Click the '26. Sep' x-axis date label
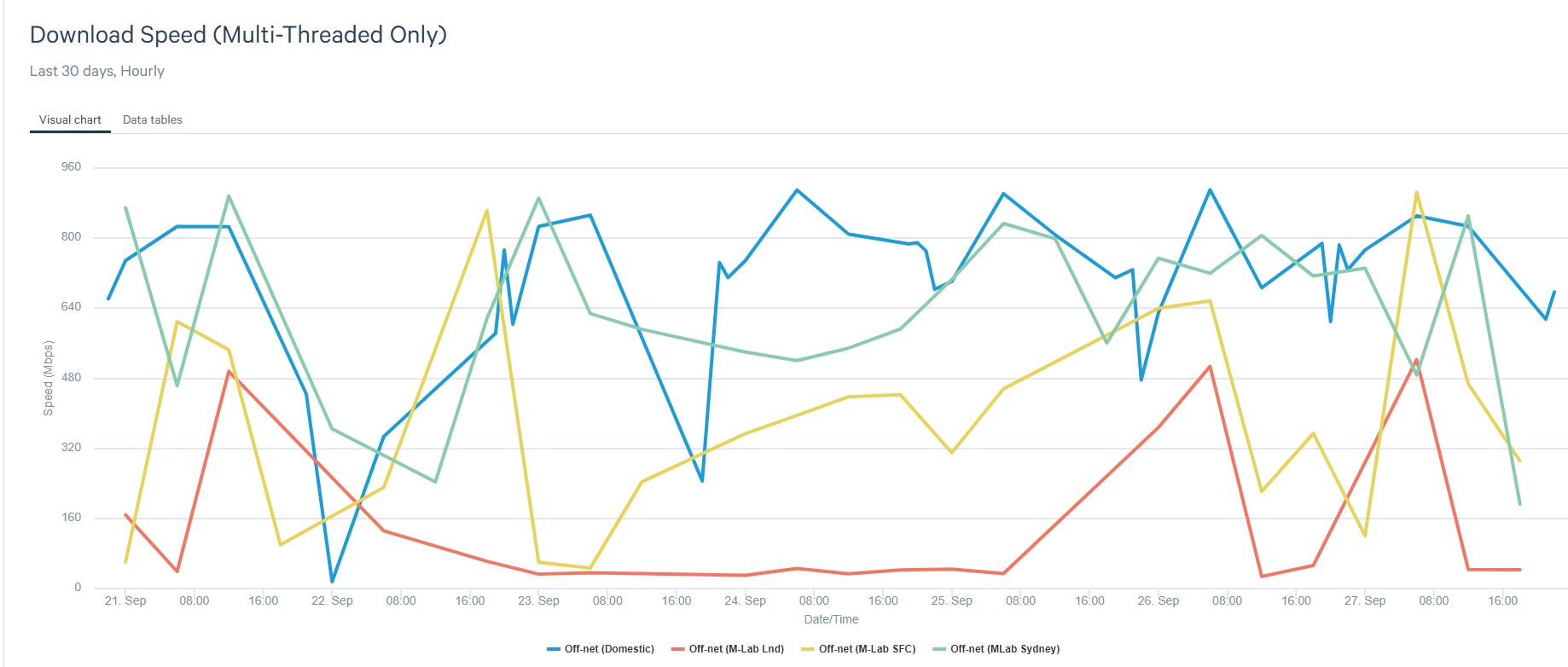This screenshot has height=667, width=1568. tap(1158, 600)
